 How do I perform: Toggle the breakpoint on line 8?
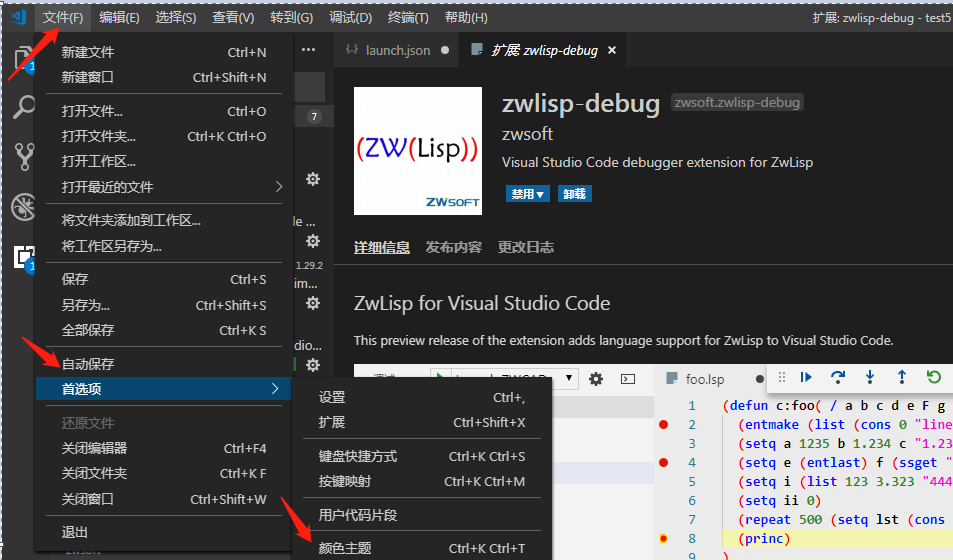coord(664,538)
